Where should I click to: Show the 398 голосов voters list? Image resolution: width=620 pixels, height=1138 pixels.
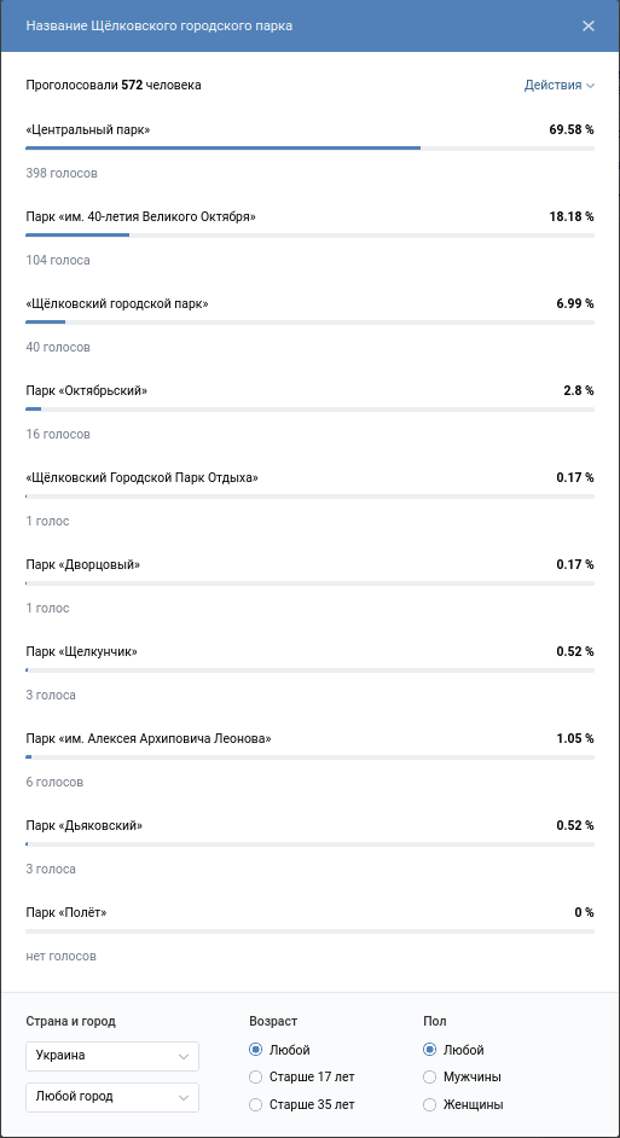click(x=62, y=173)
